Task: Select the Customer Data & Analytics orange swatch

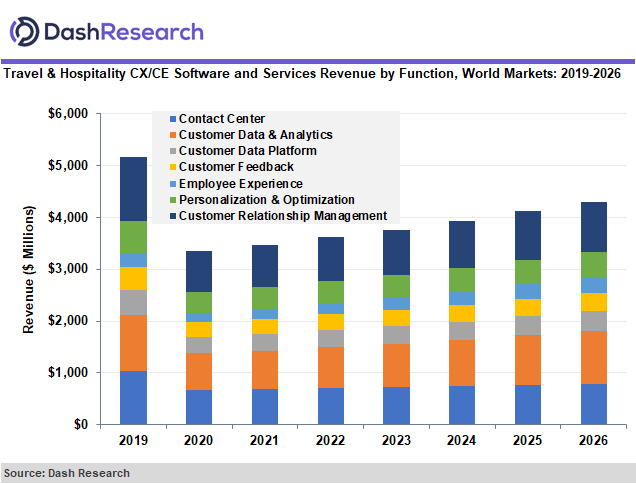Action: (x=173, y=135)
